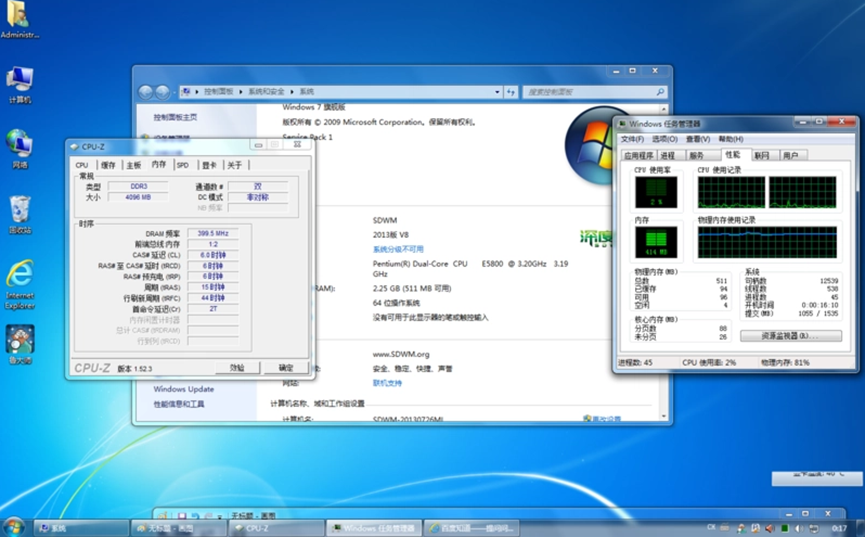
Task: Click the 内存 memory gauge in Task Manager
Action: coord(656,242)
